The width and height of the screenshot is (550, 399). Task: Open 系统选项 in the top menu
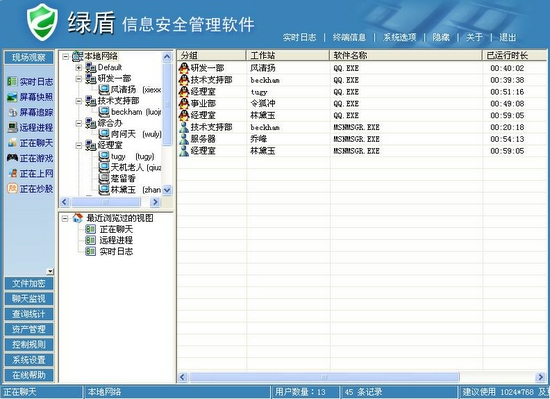400,37
